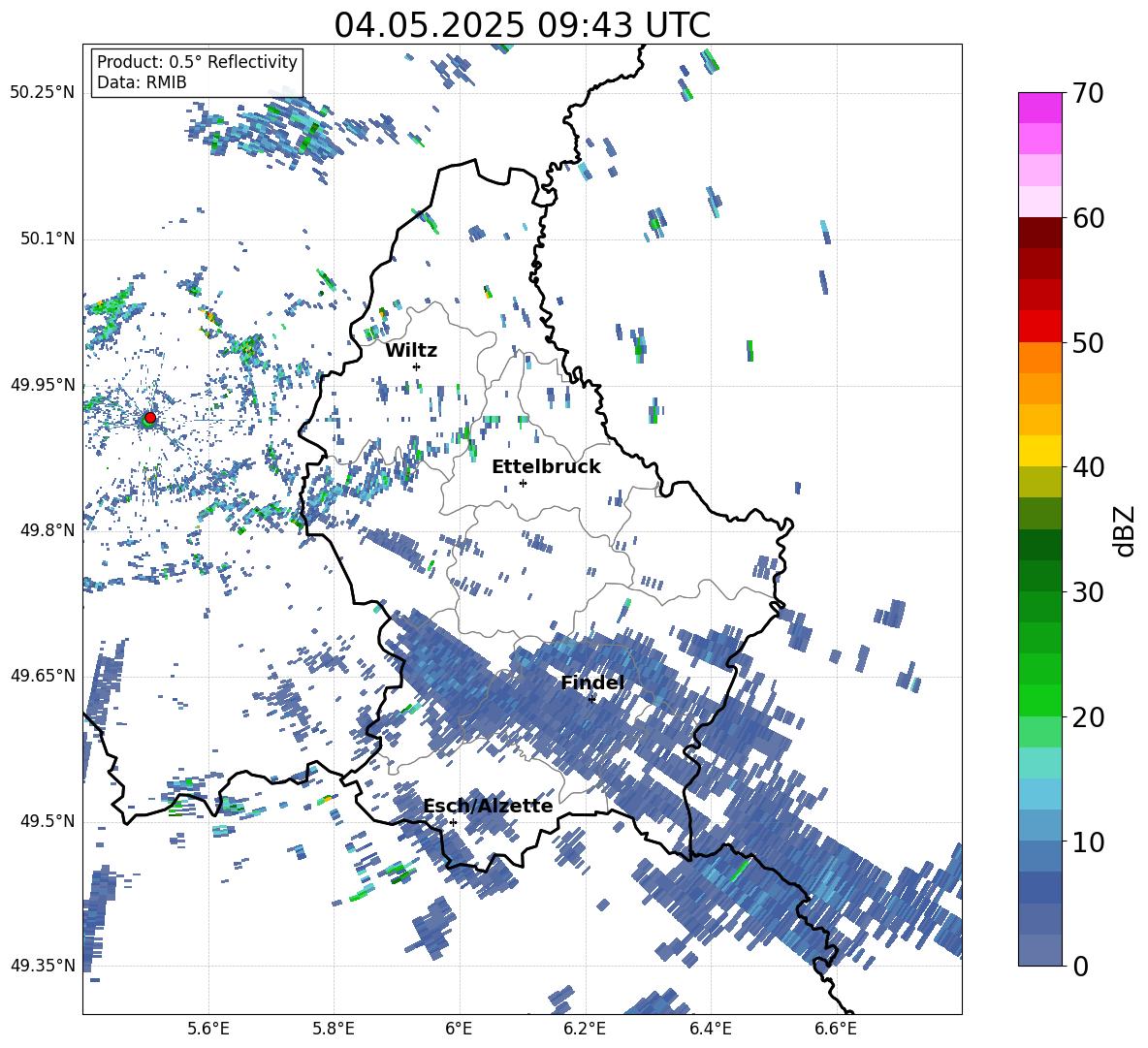Image resolution: width=1148 pixels, height=1048 pixels.
Task: Click the 49.8°N latitude label
Action: tap(47, 530)
